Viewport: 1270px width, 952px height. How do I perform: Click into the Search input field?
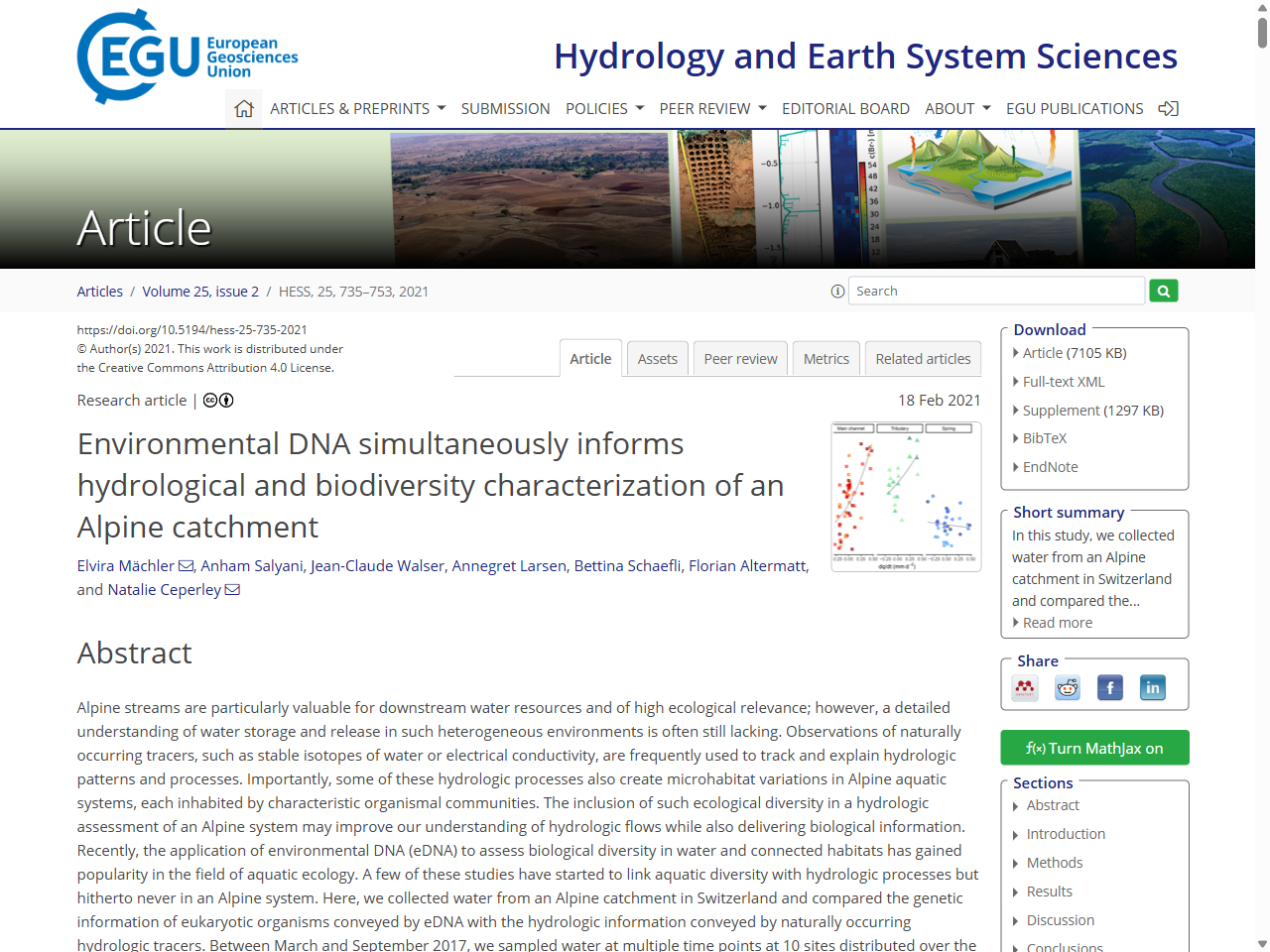[x=997, y=291]
